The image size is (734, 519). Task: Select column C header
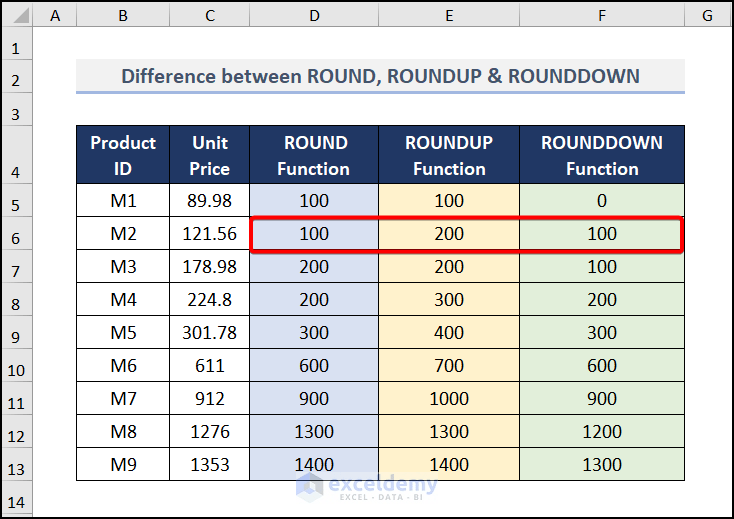tap(210, 15)
